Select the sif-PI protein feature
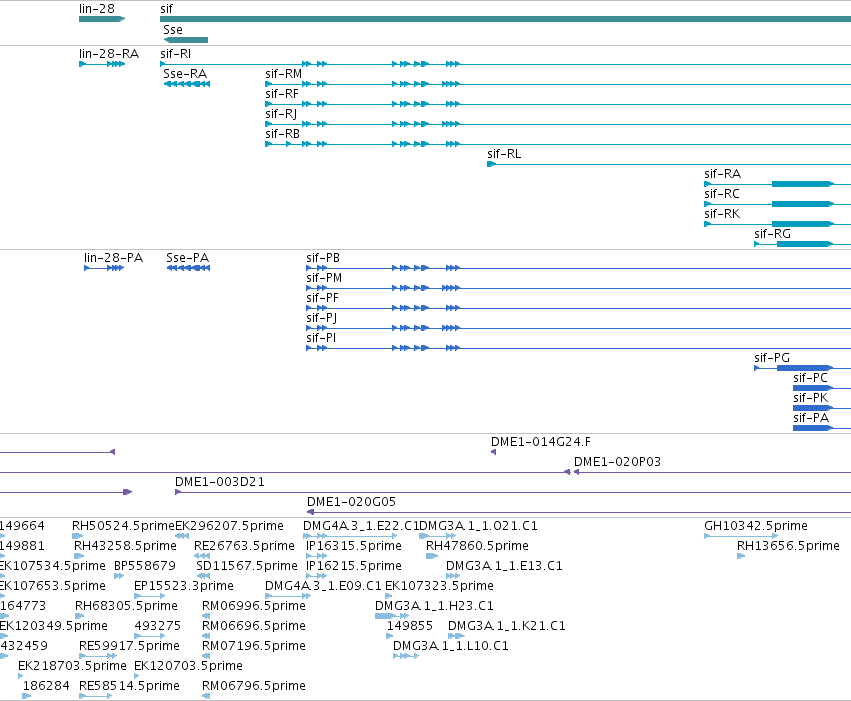This screenshot has height=701, width=851. (579, 348)
